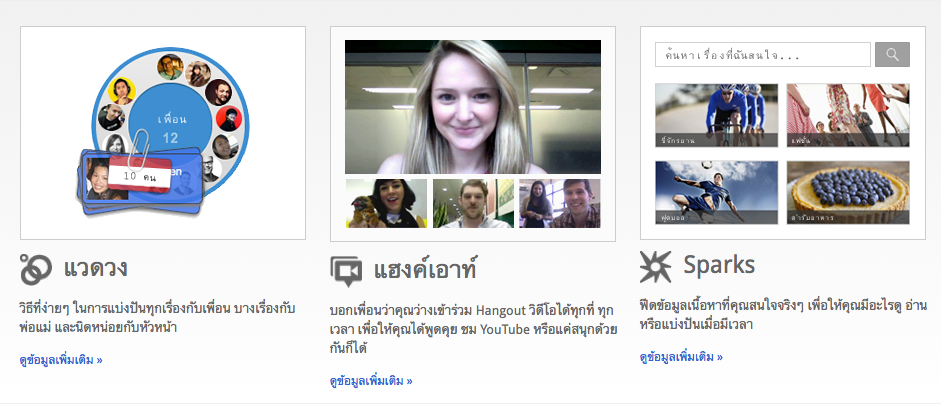Click the Sparks heading text
The height and width of the screenshot is (404, 941).
pos(719,266)
